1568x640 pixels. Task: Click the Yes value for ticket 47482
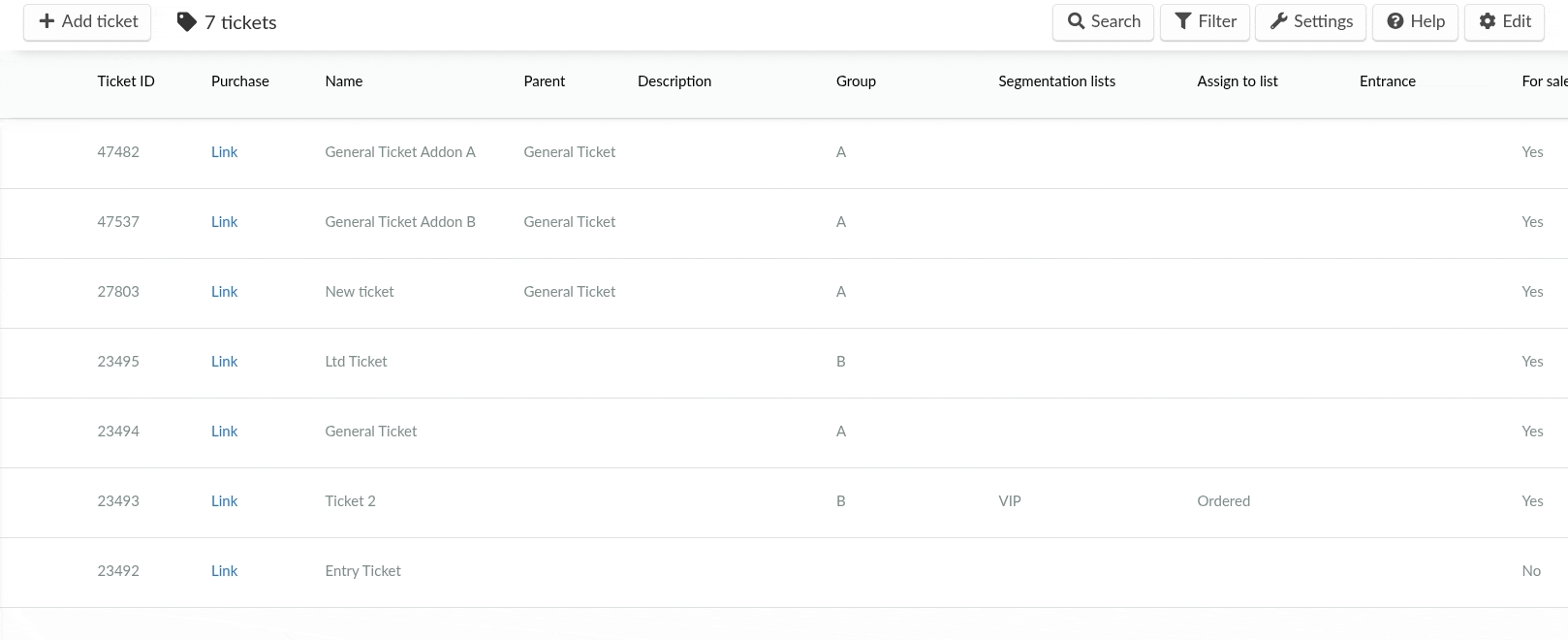pos(1532,152)
